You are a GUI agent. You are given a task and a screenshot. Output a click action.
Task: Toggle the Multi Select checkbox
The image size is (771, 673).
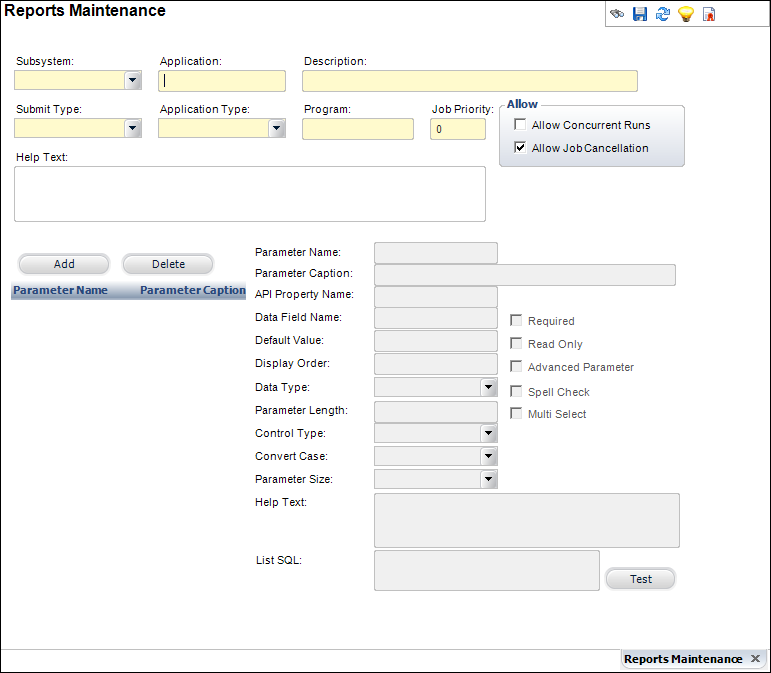click(516, 413)
